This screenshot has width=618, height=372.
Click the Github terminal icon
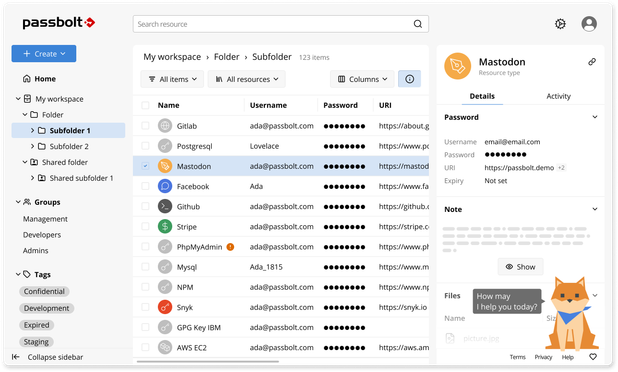pos(165,206)
